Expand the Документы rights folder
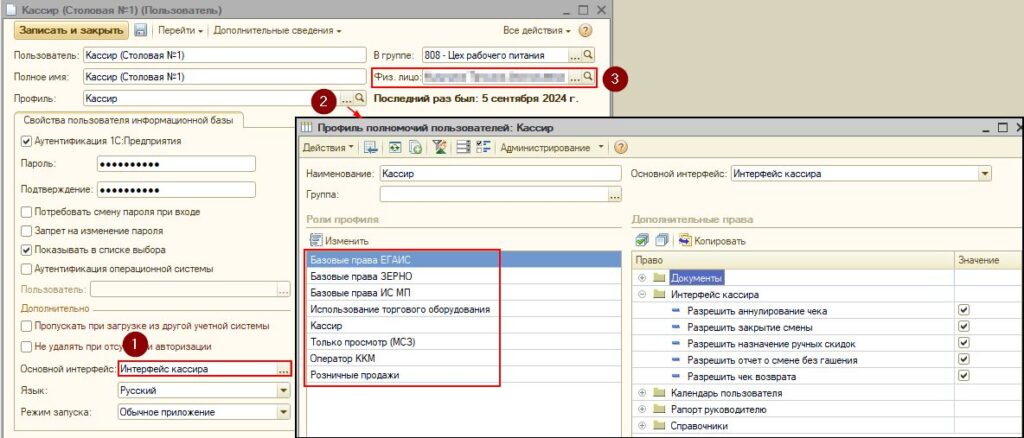 (x=642, y=279)
